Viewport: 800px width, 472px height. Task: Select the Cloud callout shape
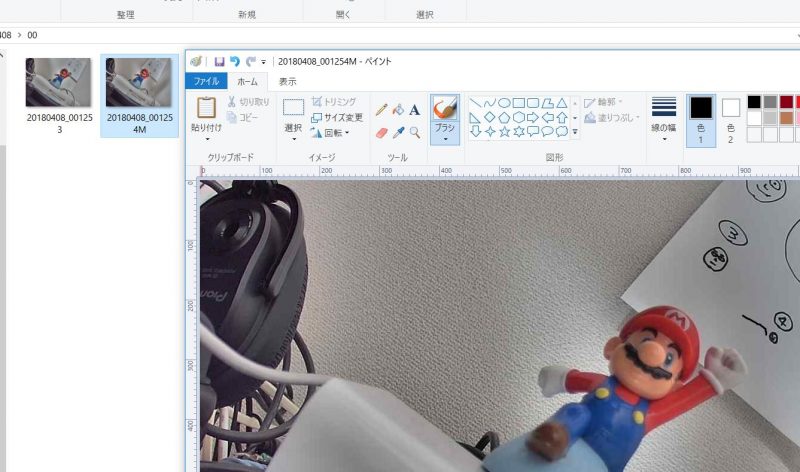(x=562, y=132)
